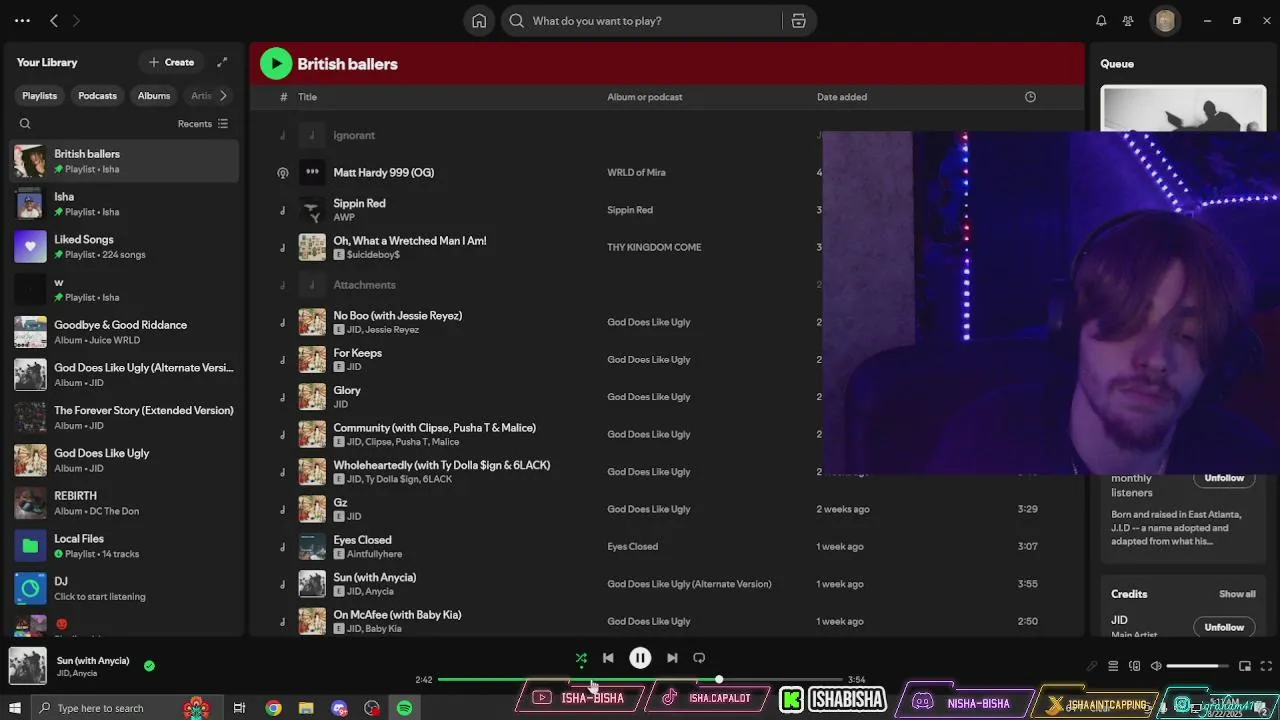Open the What's New notifications bell

(x=1101, y=21)
